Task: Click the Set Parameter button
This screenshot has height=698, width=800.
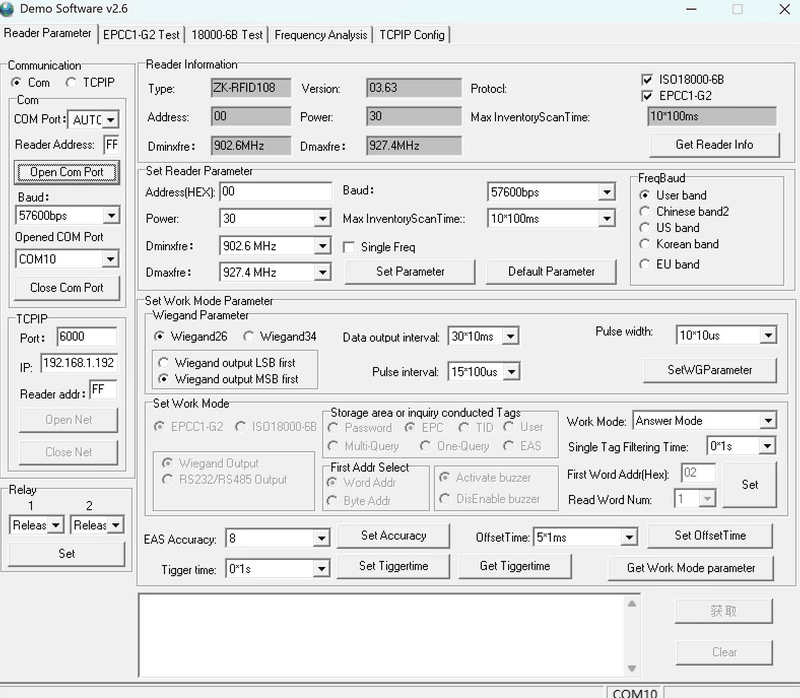Action: coord(410,271)
